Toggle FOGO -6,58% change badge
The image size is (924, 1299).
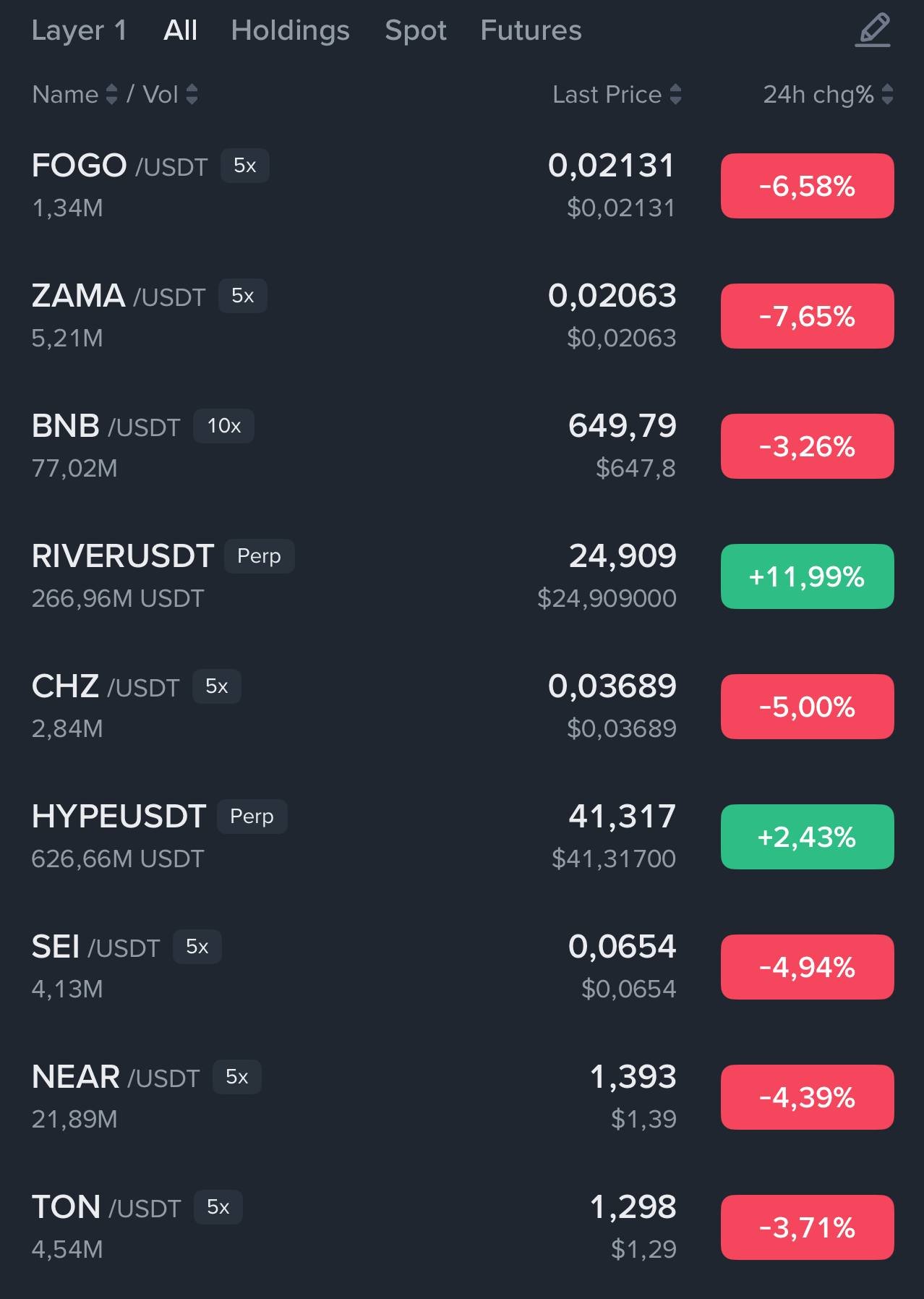point(807,186)
